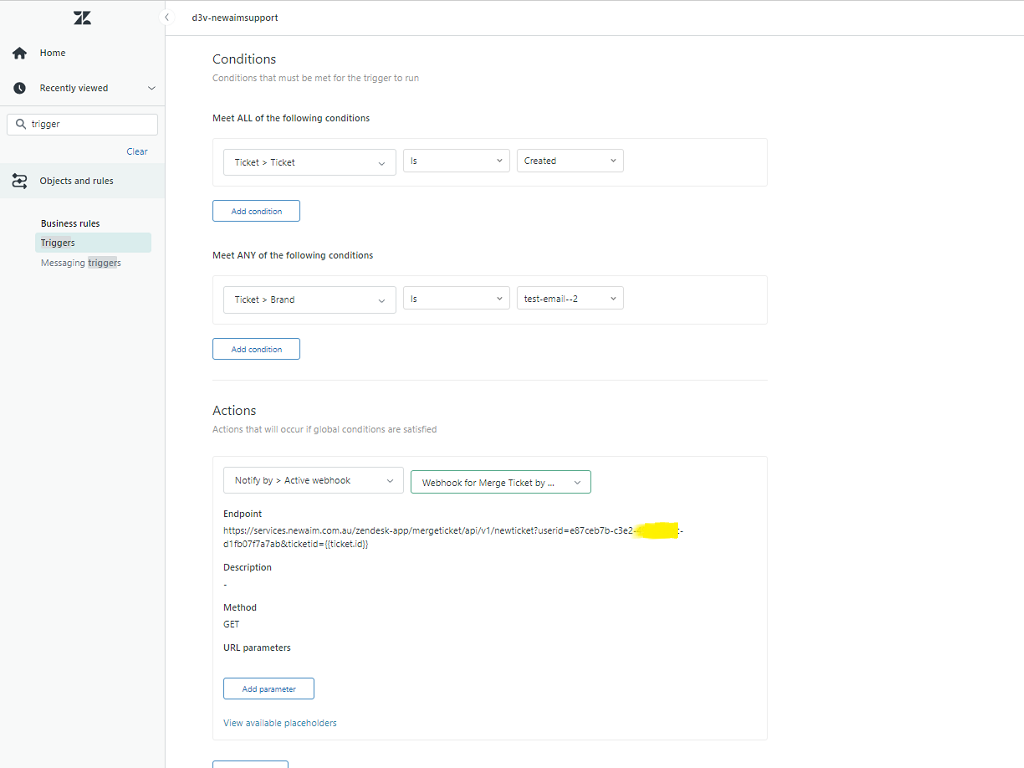Expand the Recently viewed section
Image resolution: width=1024 pixels, height=768 pixels.
click(151, 88)
